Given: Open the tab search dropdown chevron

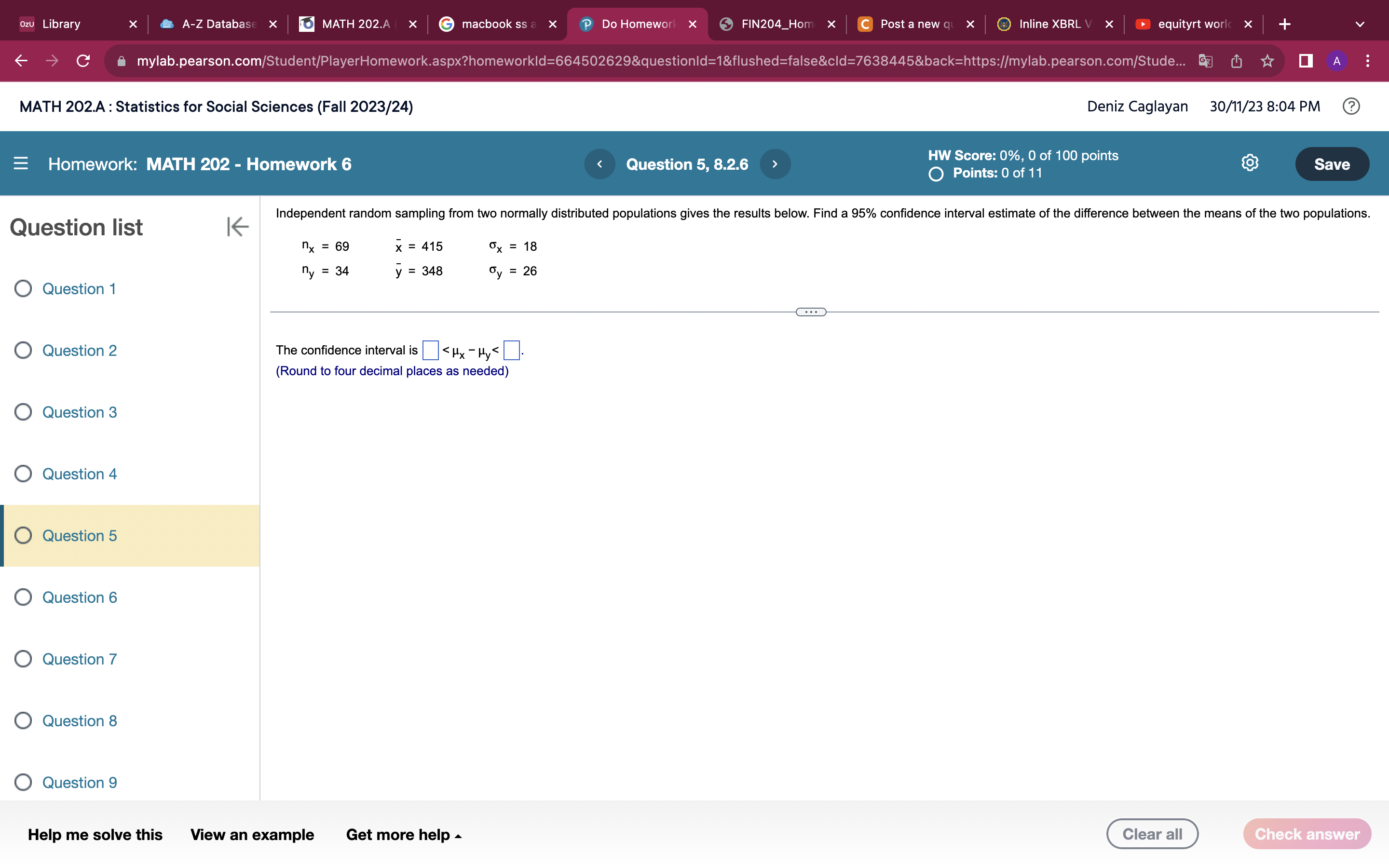Looking at the screenshot, I should pos(1359,24).
